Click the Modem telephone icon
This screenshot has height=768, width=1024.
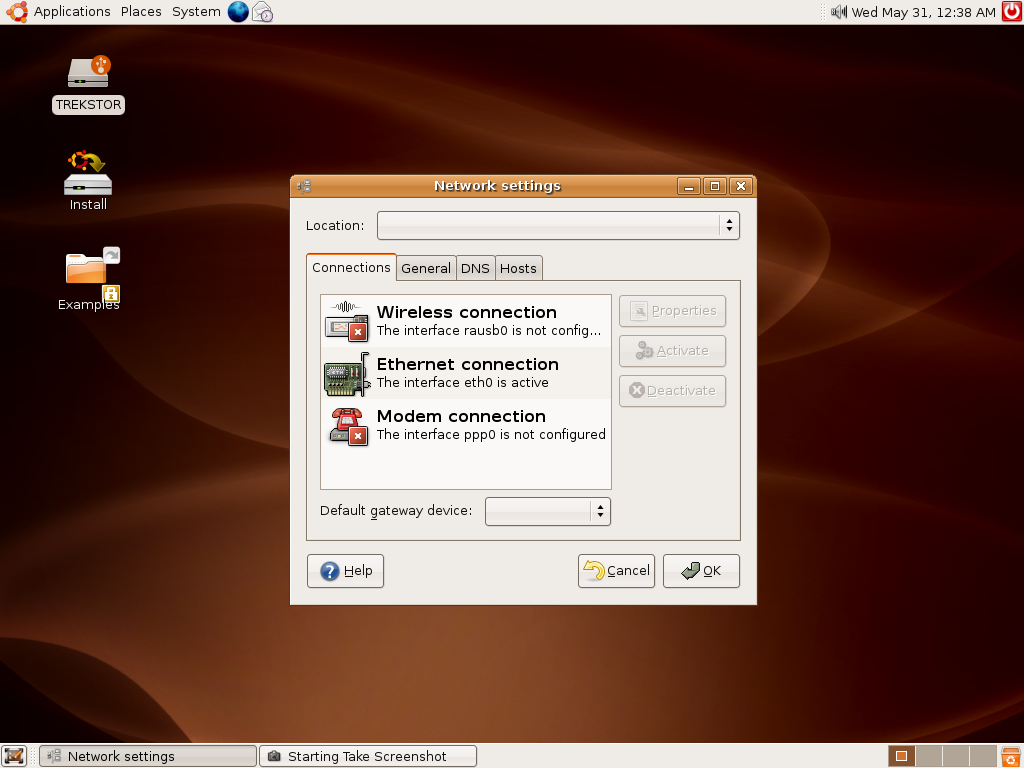click(x=347, y=426)
